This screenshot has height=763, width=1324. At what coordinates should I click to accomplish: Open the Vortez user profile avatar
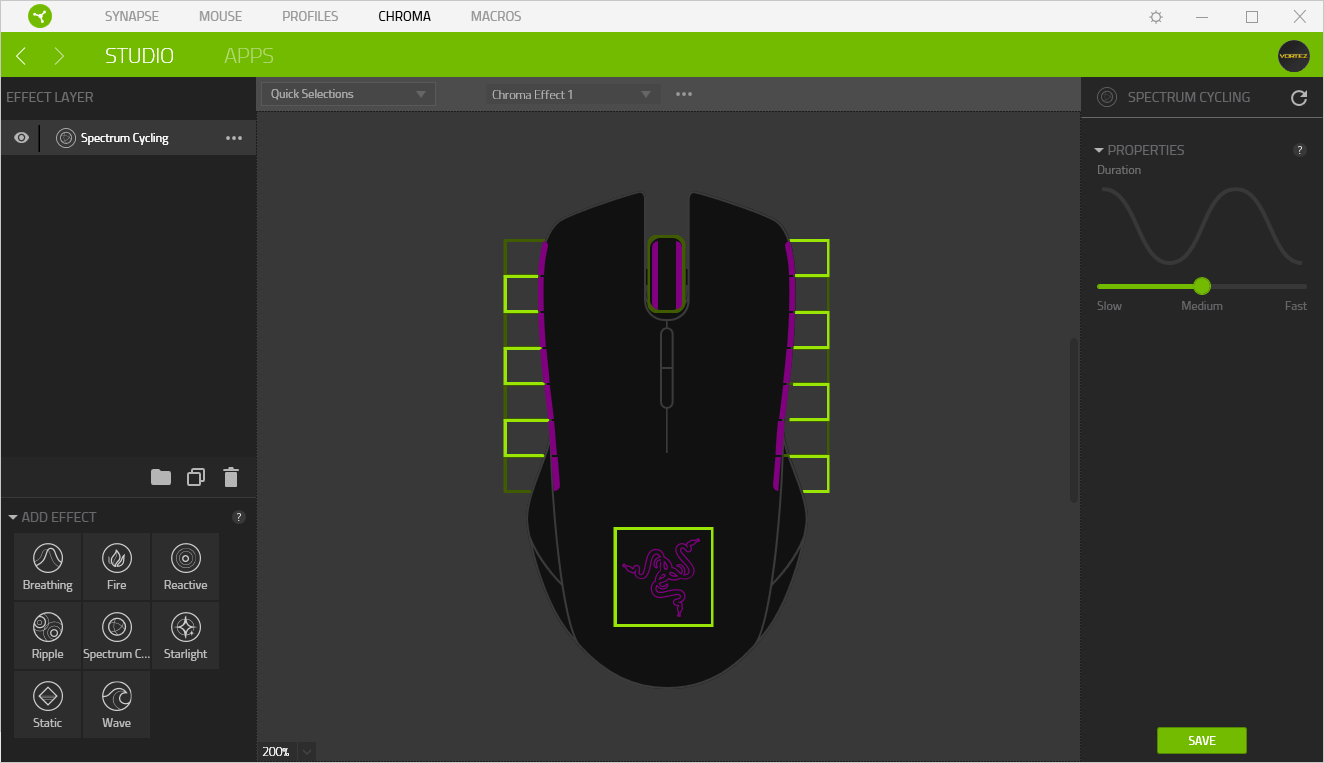tap(1293, 56)
